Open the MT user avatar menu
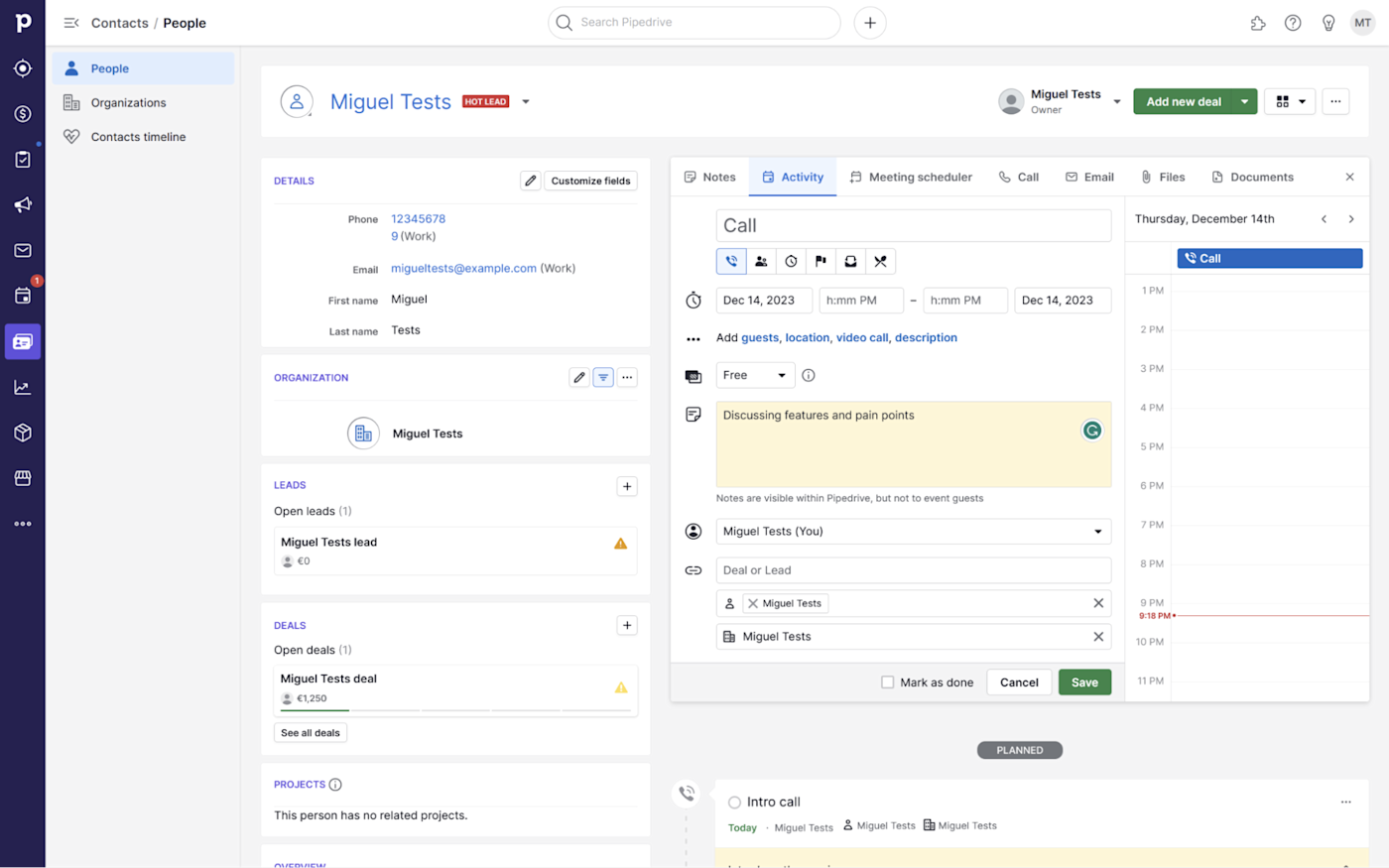The width and height of the screenshot is (1389, 868). [x=1363, y=23]
